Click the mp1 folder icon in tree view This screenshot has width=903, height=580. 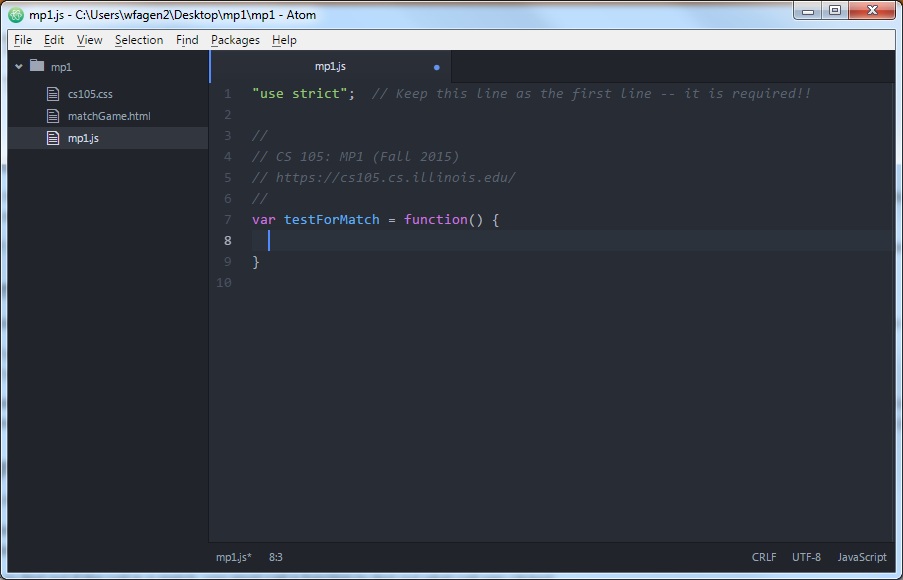37,66
